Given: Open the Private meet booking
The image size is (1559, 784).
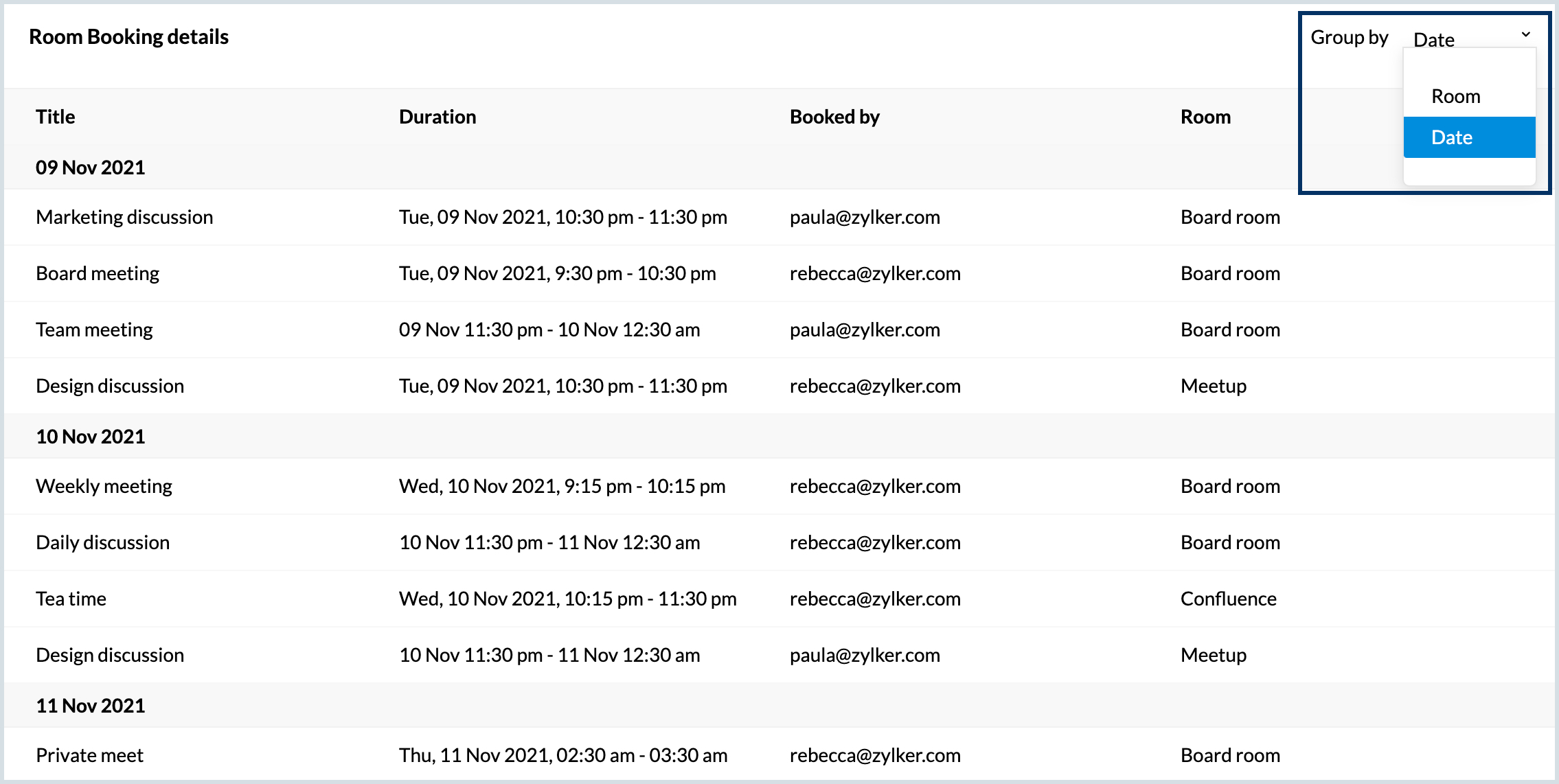Looking at the screenshot, I should click(x=89, y=755).
